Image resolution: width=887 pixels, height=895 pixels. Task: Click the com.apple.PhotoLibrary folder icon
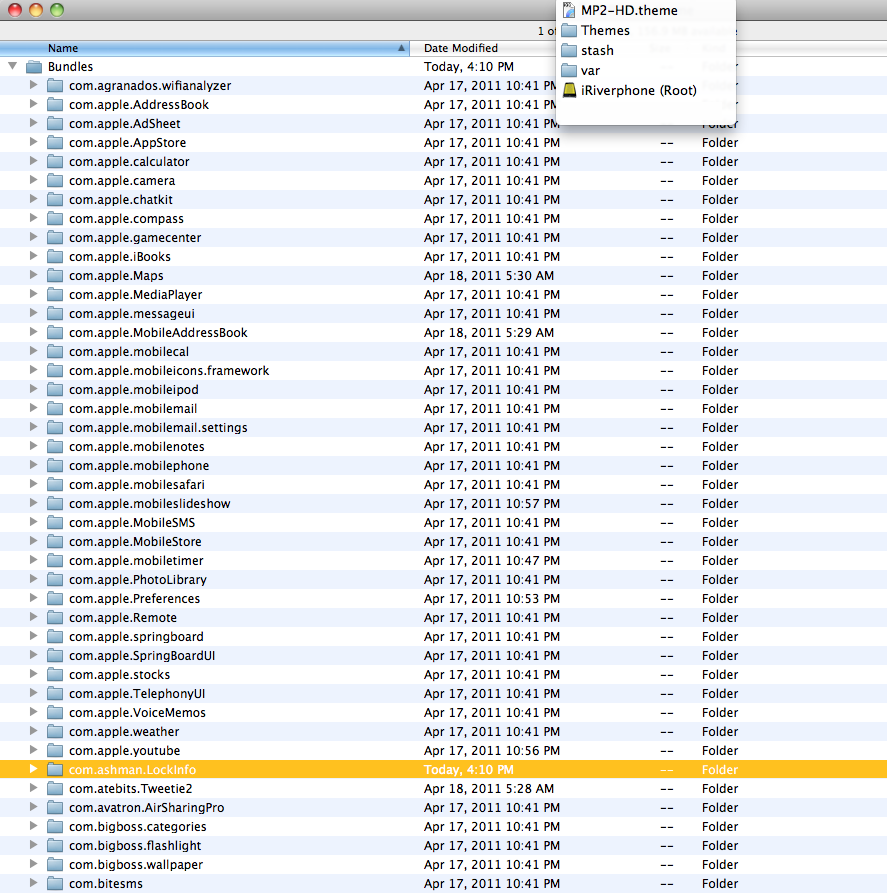click(55, 579)
